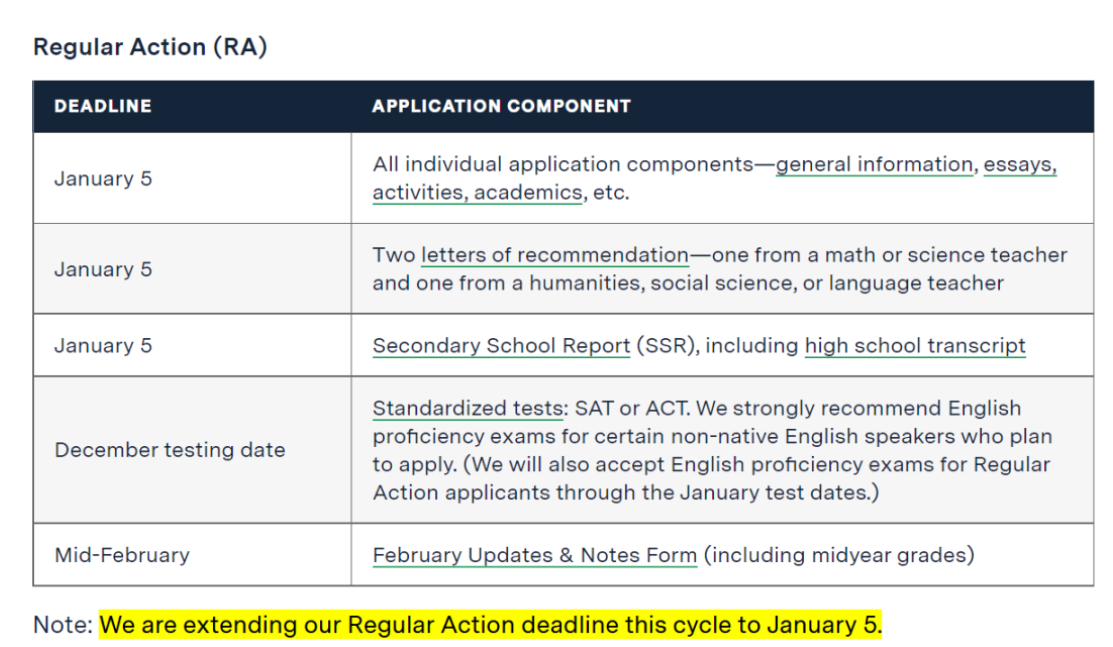Click January 5 beside general information row
1113x647 pixels.
(103, 179)
